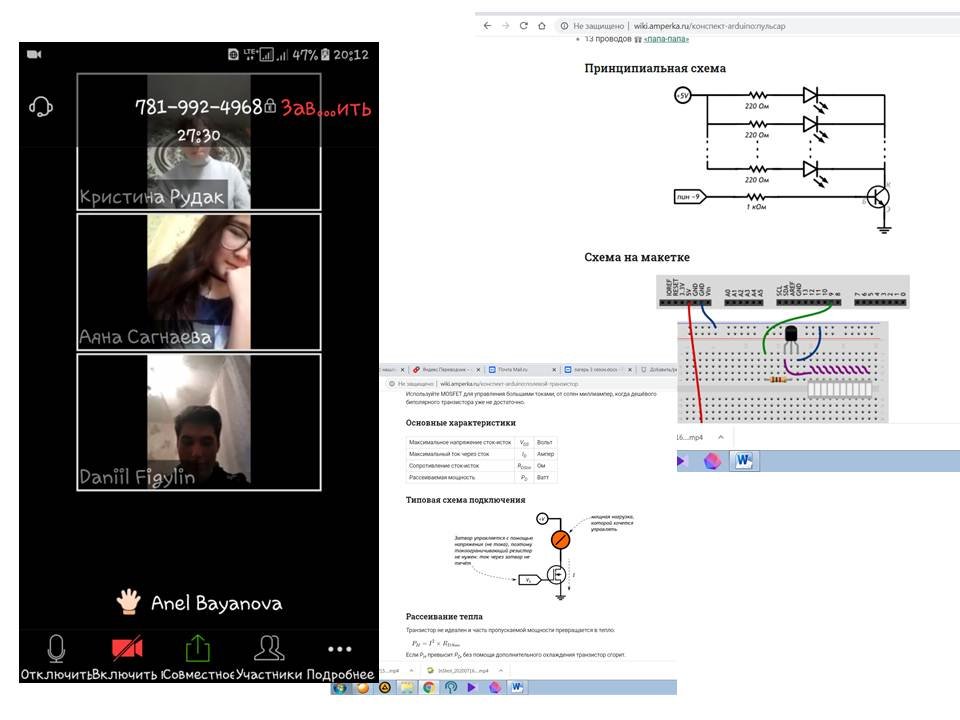Select Аяна Сагнаева video tile
The height and width of the screenshot is (720, 960).
pos(199,282)
